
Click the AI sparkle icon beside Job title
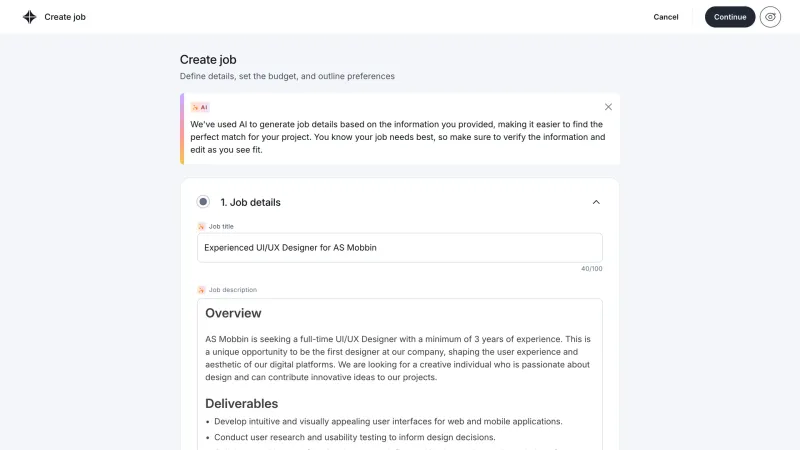coord(201,227)
